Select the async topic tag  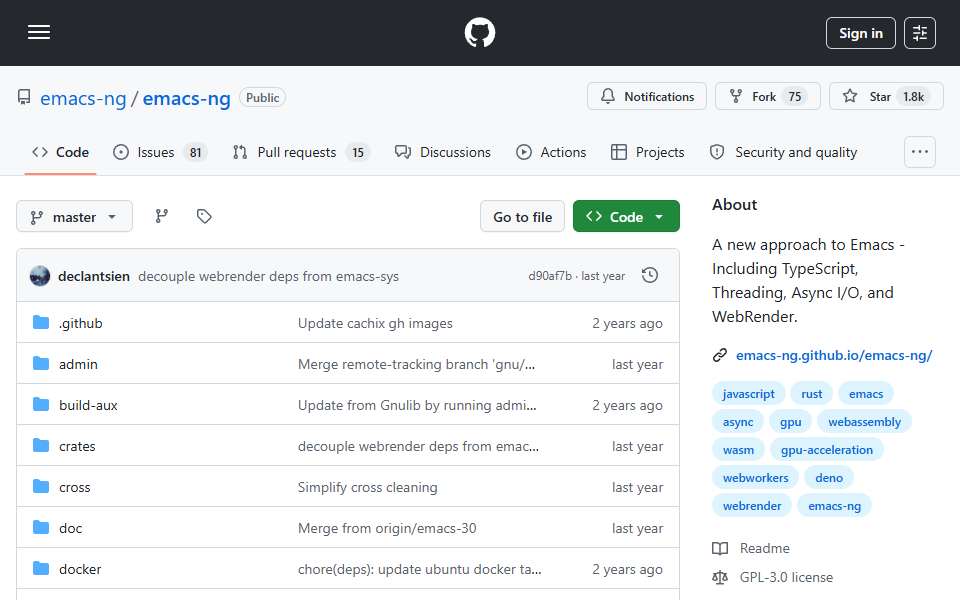(738, 422)
